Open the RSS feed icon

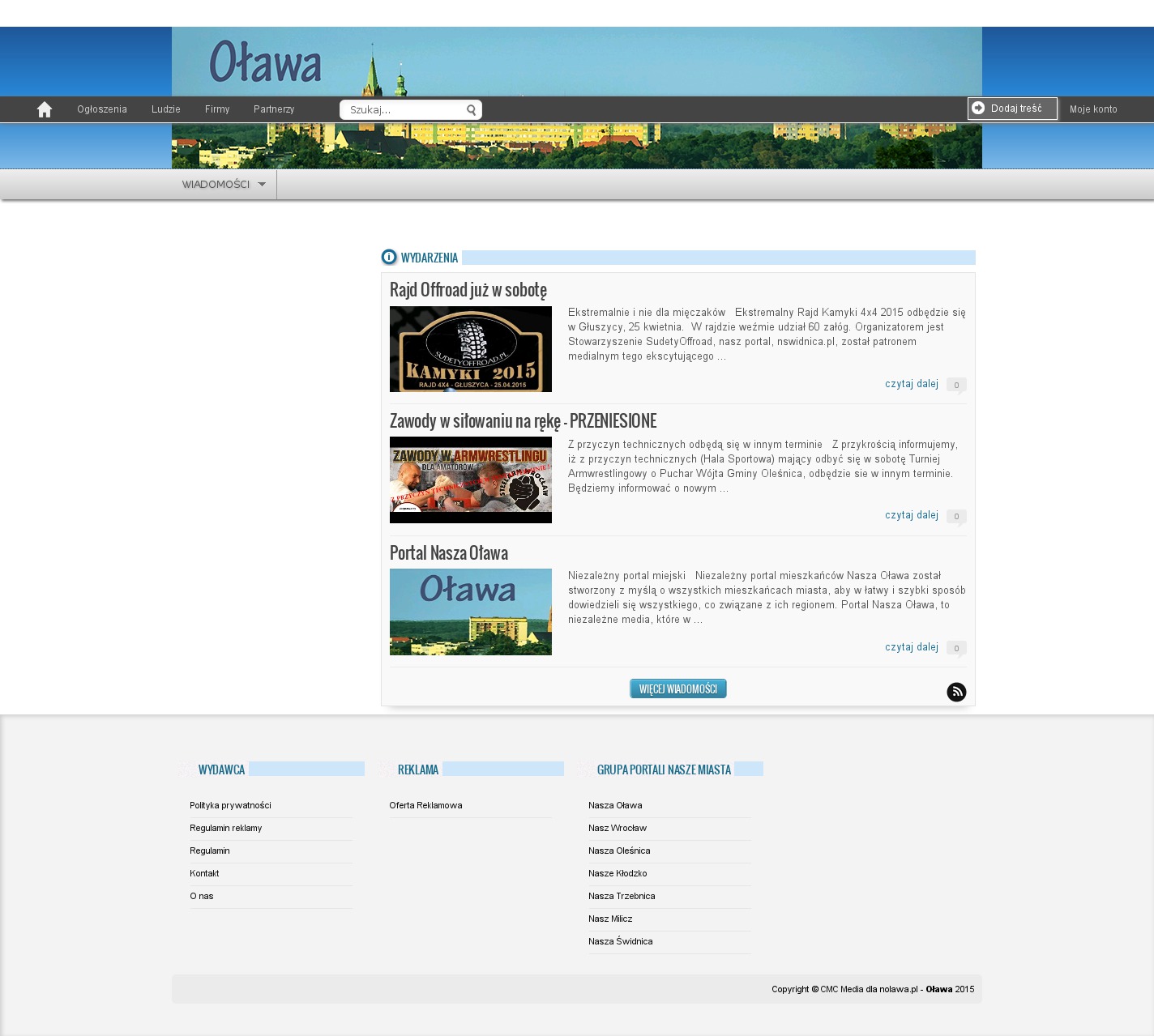point(956,692)
